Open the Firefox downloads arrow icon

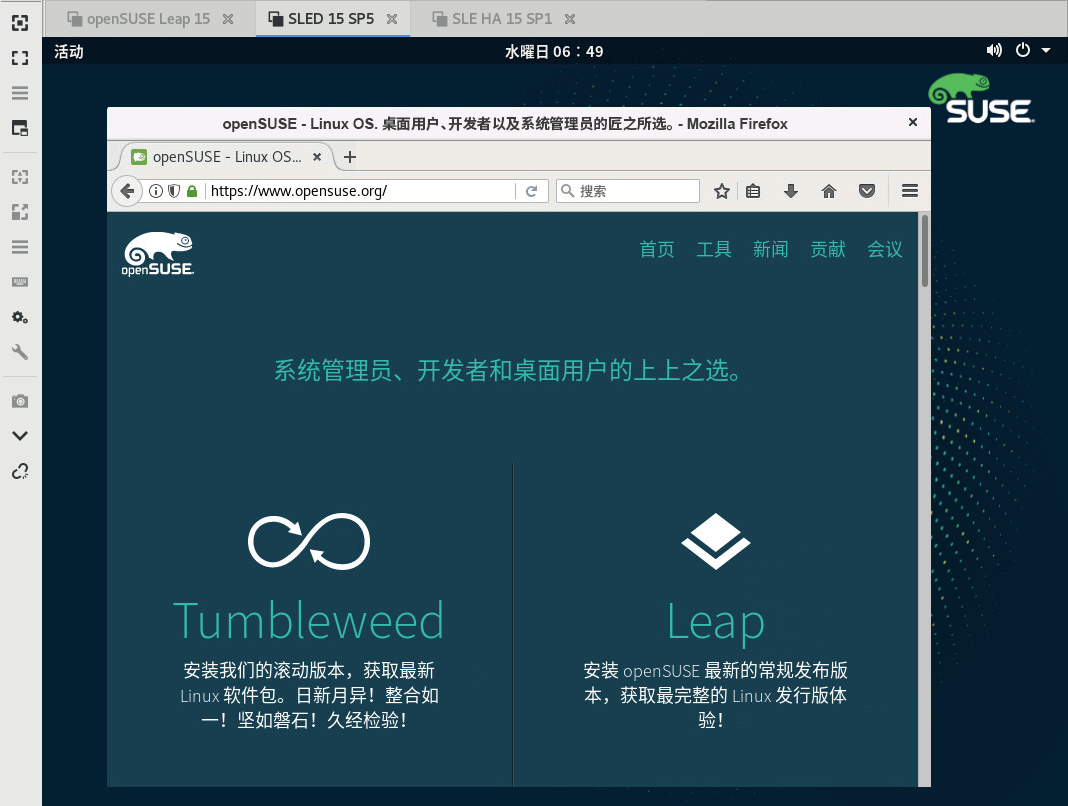791,191
